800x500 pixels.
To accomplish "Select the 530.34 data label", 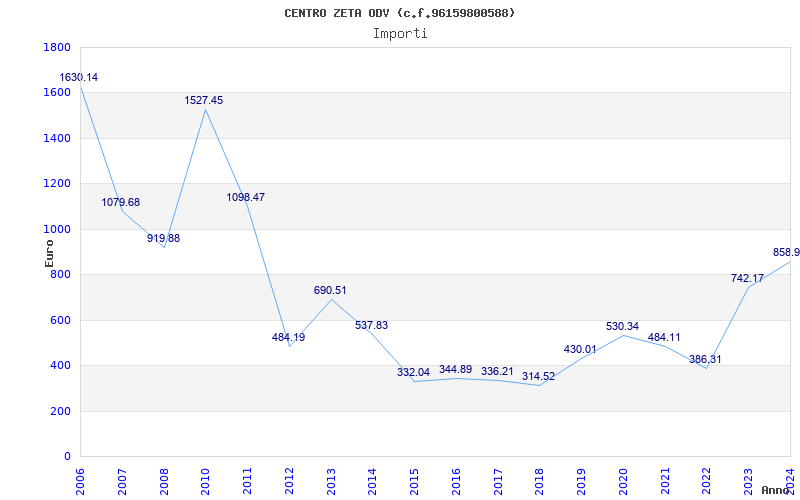I will pyautogui.click(x=623, y=327).
